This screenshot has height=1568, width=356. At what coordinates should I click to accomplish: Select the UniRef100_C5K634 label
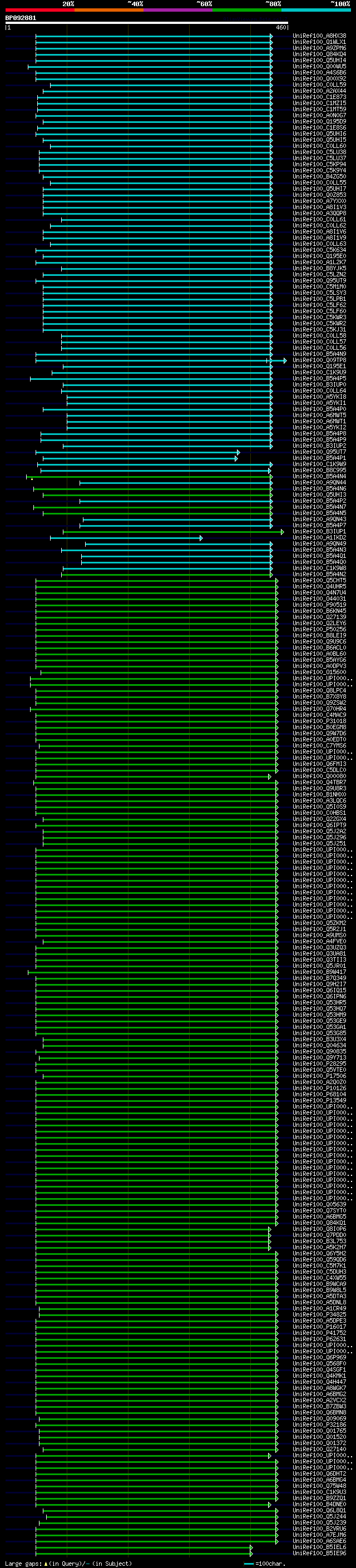pyautogui.click(x=319, y=250)
